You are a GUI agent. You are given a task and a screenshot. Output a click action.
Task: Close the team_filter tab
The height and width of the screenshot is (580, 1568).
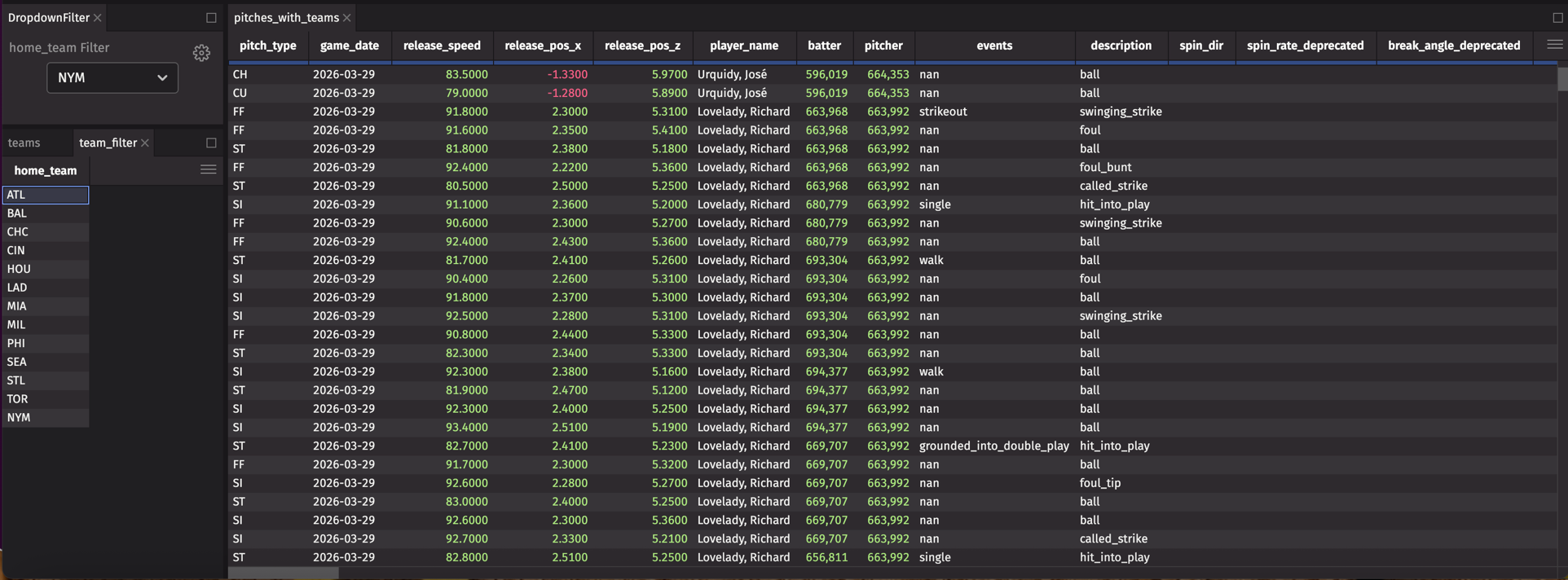tap(145, 143)
